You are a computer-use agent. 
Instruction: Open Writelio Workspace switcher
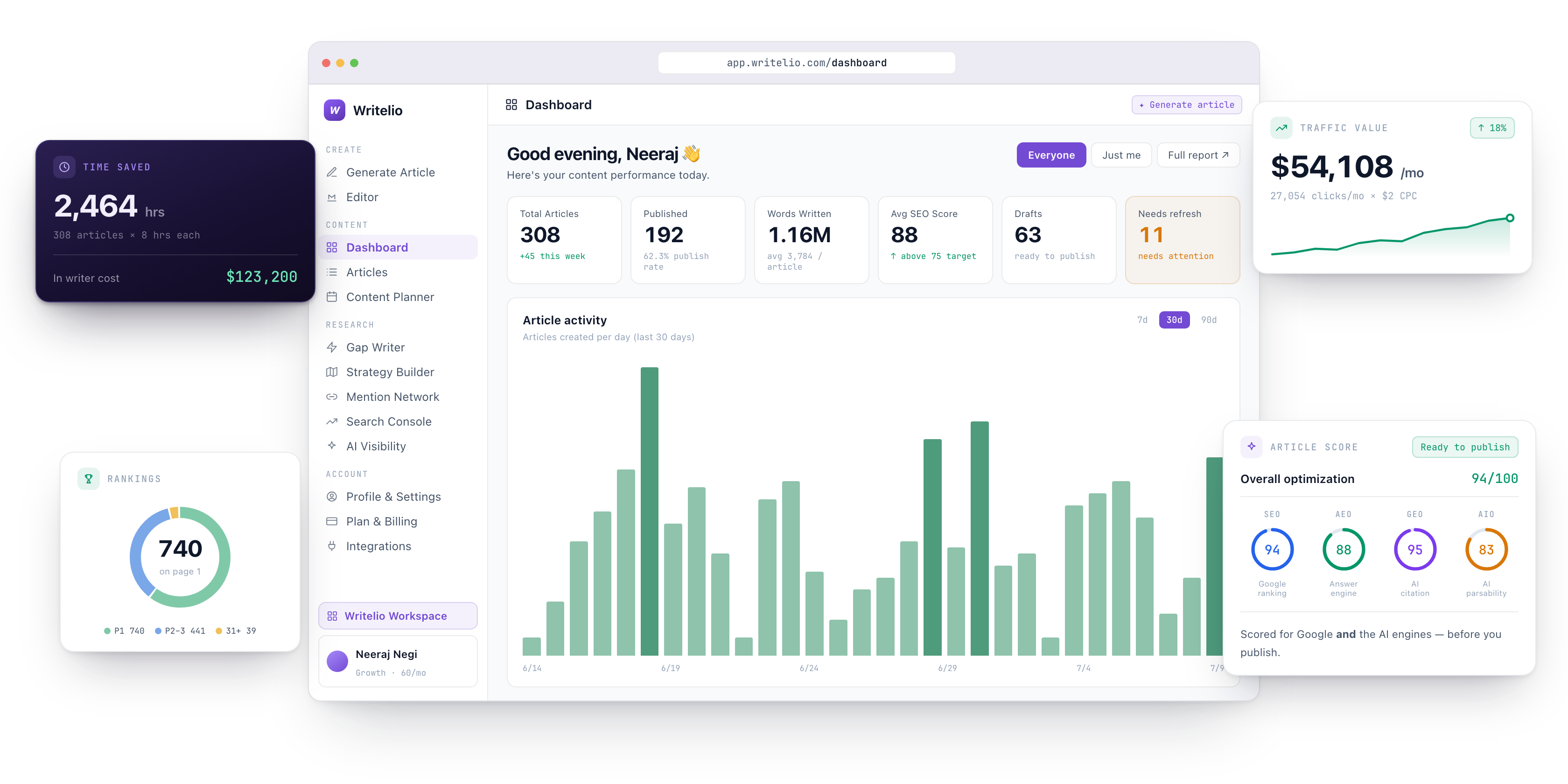[398, 616]
